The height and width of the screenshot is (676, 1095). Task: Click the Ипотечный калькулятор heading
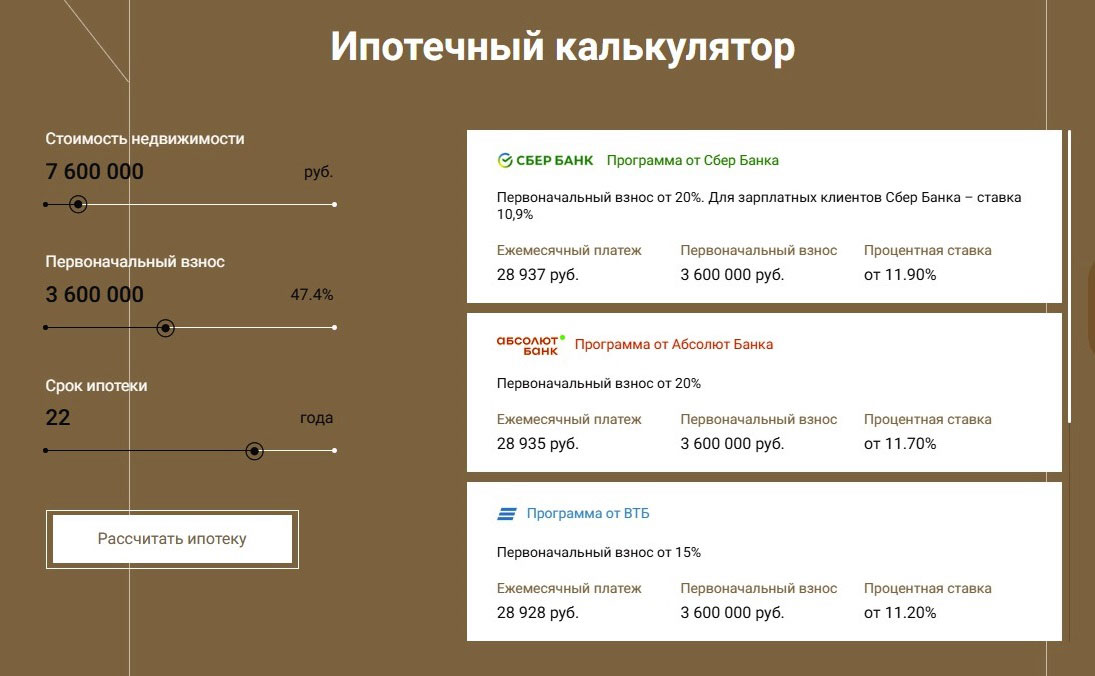tap(563, 47)
